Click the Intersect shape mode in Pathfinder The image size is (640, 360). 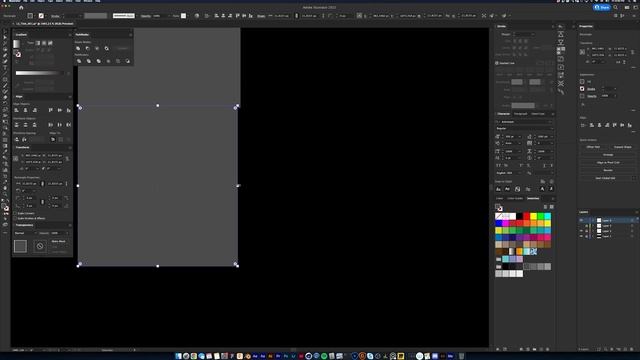point(97,49)
